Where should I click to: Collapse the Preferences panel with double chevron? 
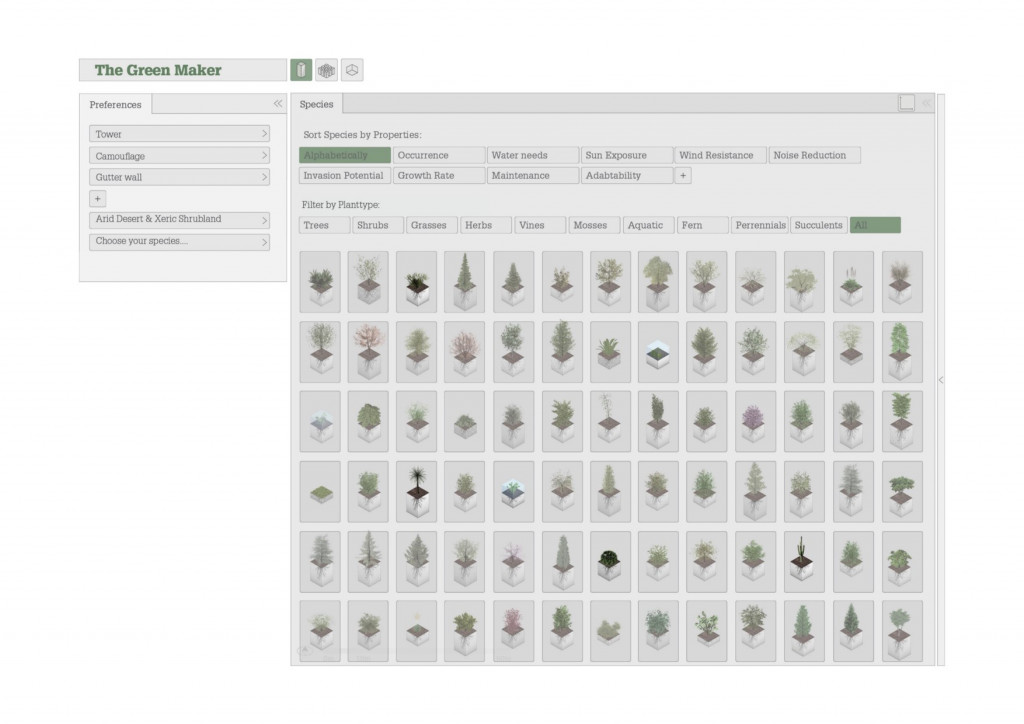(x=278, y=104)
